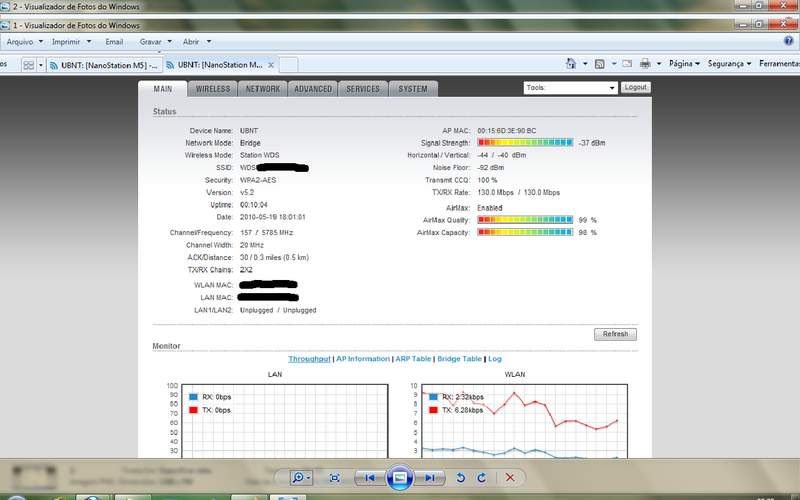Switch to first UBNT NanoStation M5 browser tab

pyautogui.click(x=104, y=65)
